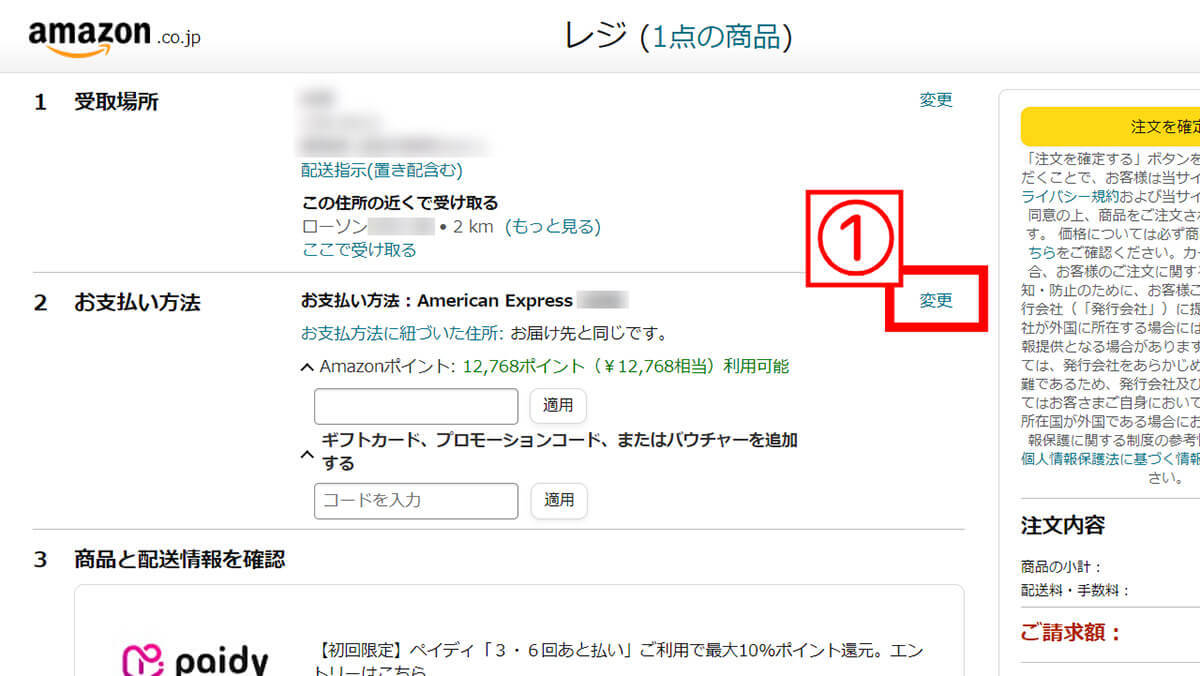Click この住所の近くで受け取る heading
1200x676 pixels.
tap(400, 204)
